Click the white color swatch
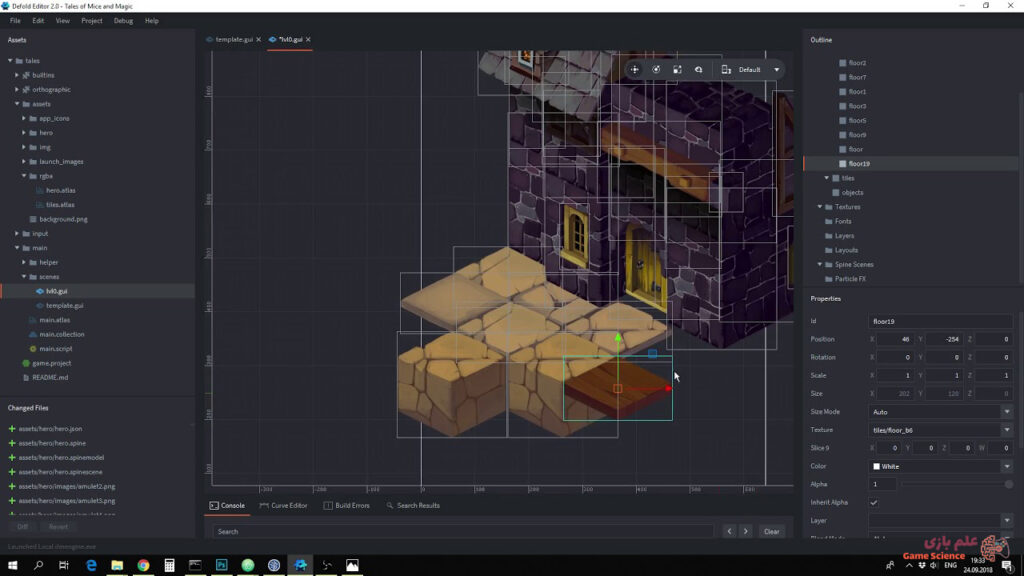1024x576 pixels. pos(876,466)
